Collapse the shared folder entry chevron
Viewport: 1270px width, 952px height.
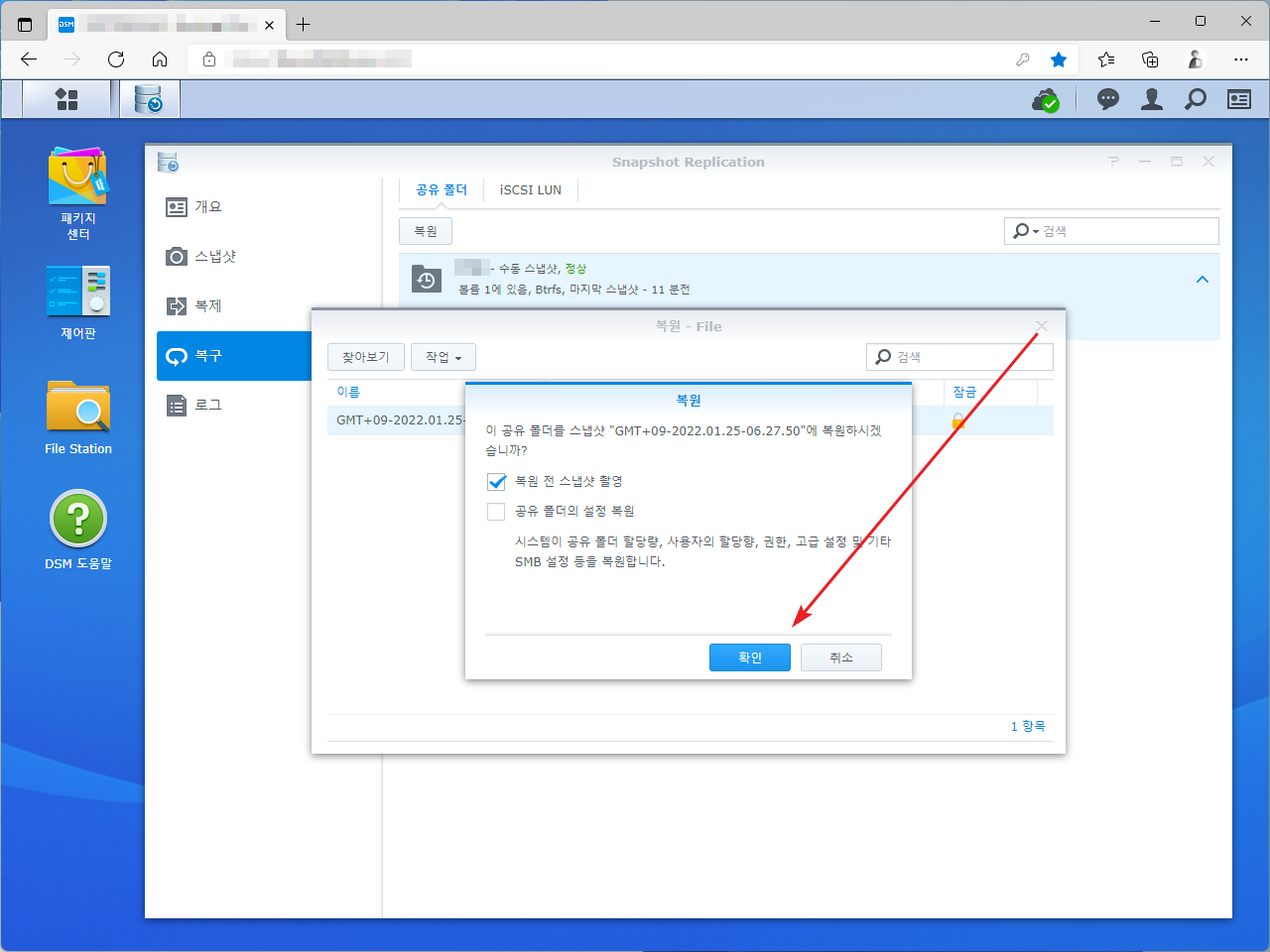coord(1203,280)
